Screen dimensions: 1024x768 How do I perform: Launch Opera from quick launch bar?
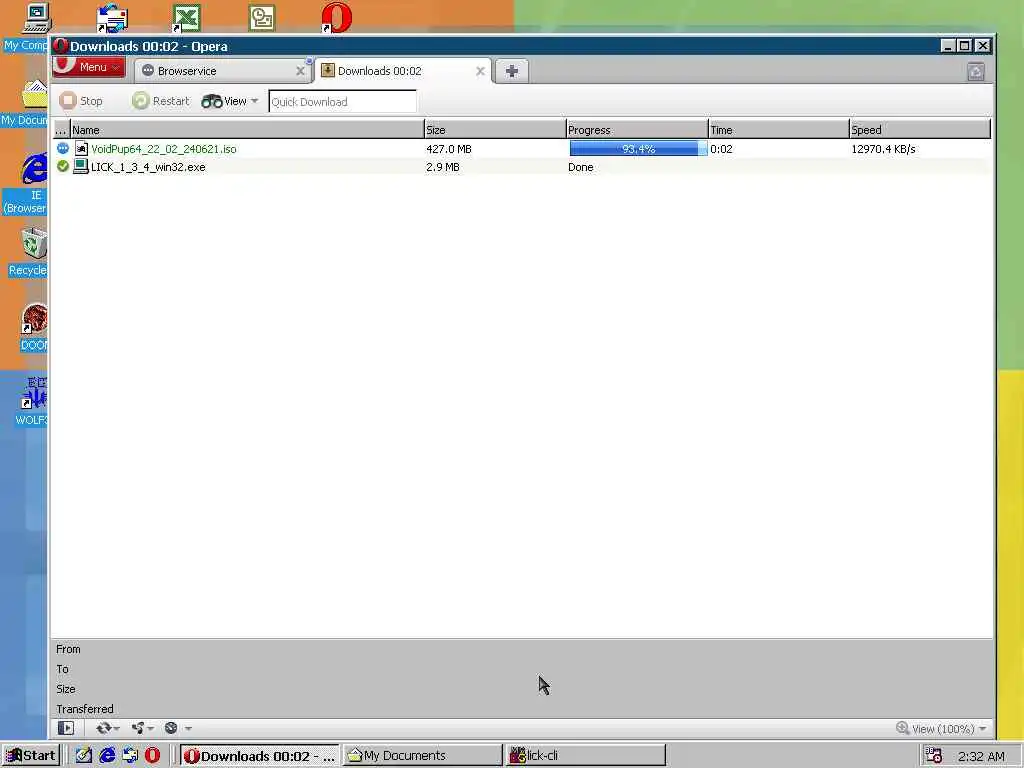[x=152, y=756]
